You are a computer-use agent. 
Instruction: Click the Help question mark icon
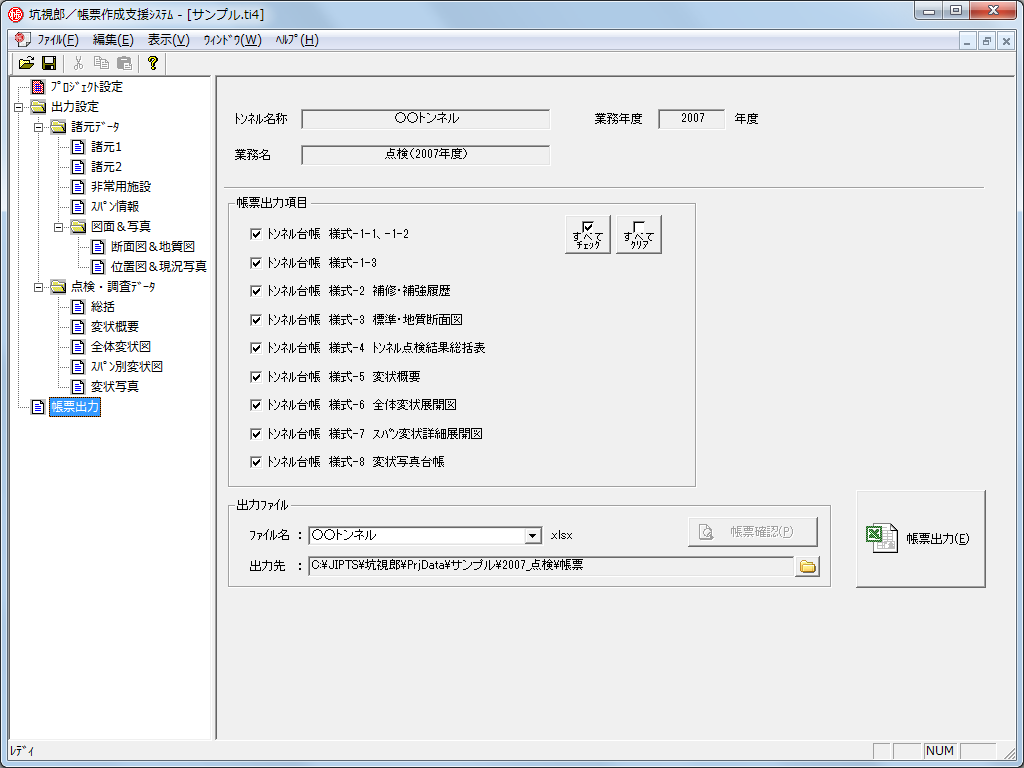click(x=152, y=63)
